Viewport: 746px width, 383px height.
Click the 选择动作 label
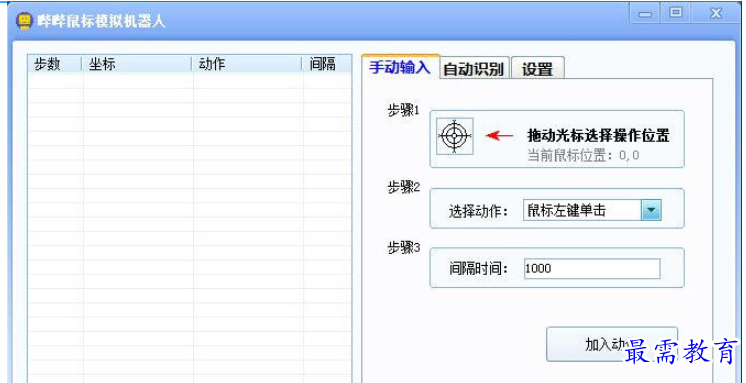pos(479,211)
